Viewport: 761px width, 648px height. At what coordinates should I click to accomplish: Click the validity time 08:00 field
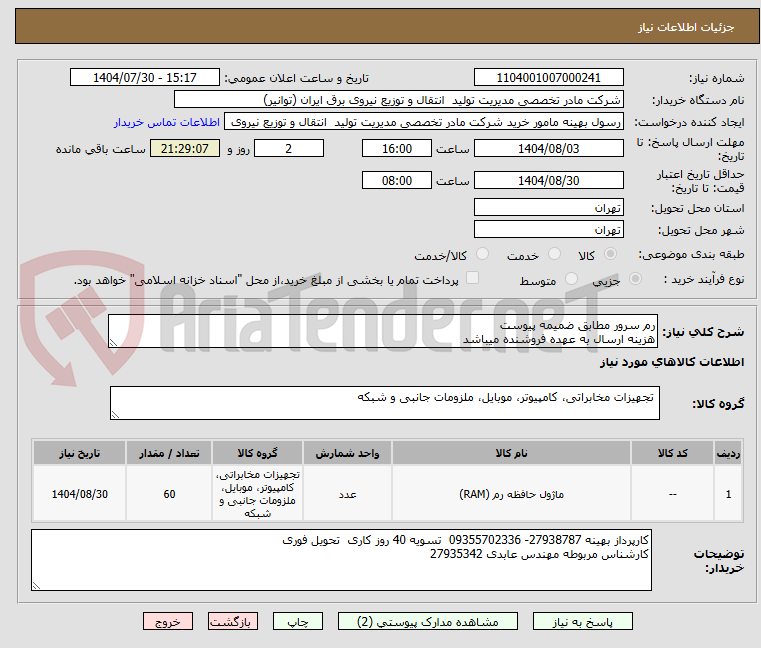(x=397, y=181)
